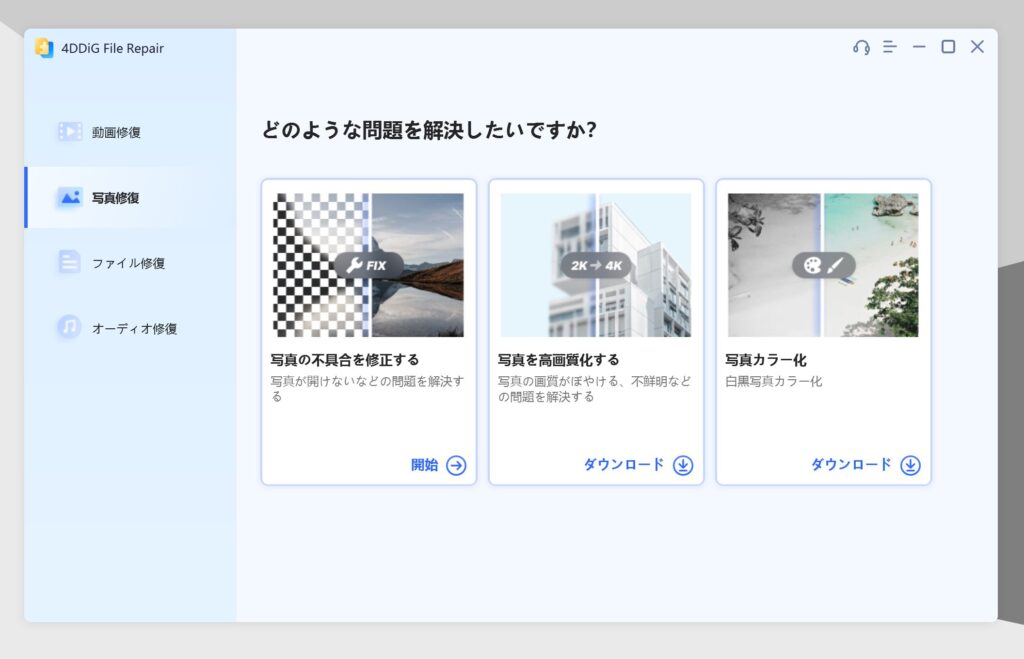The height and width of the screenshot is (659, 1024).
Task: Close the 4DDiG File Repair window
Action: pyautogui.click(x=977, y=46)
